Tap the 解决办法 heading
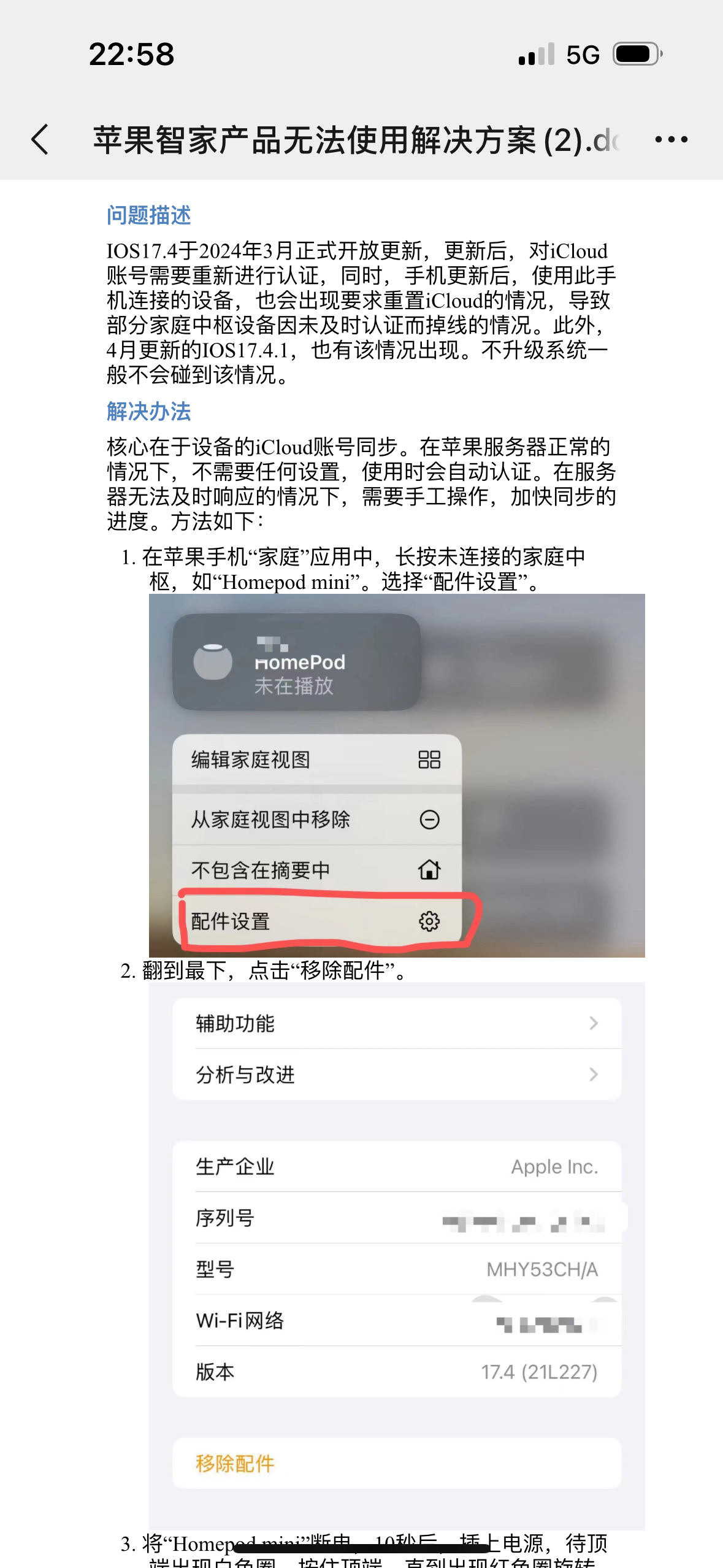Viewport: 723px width, 1568px height. (x=149, y=411)
